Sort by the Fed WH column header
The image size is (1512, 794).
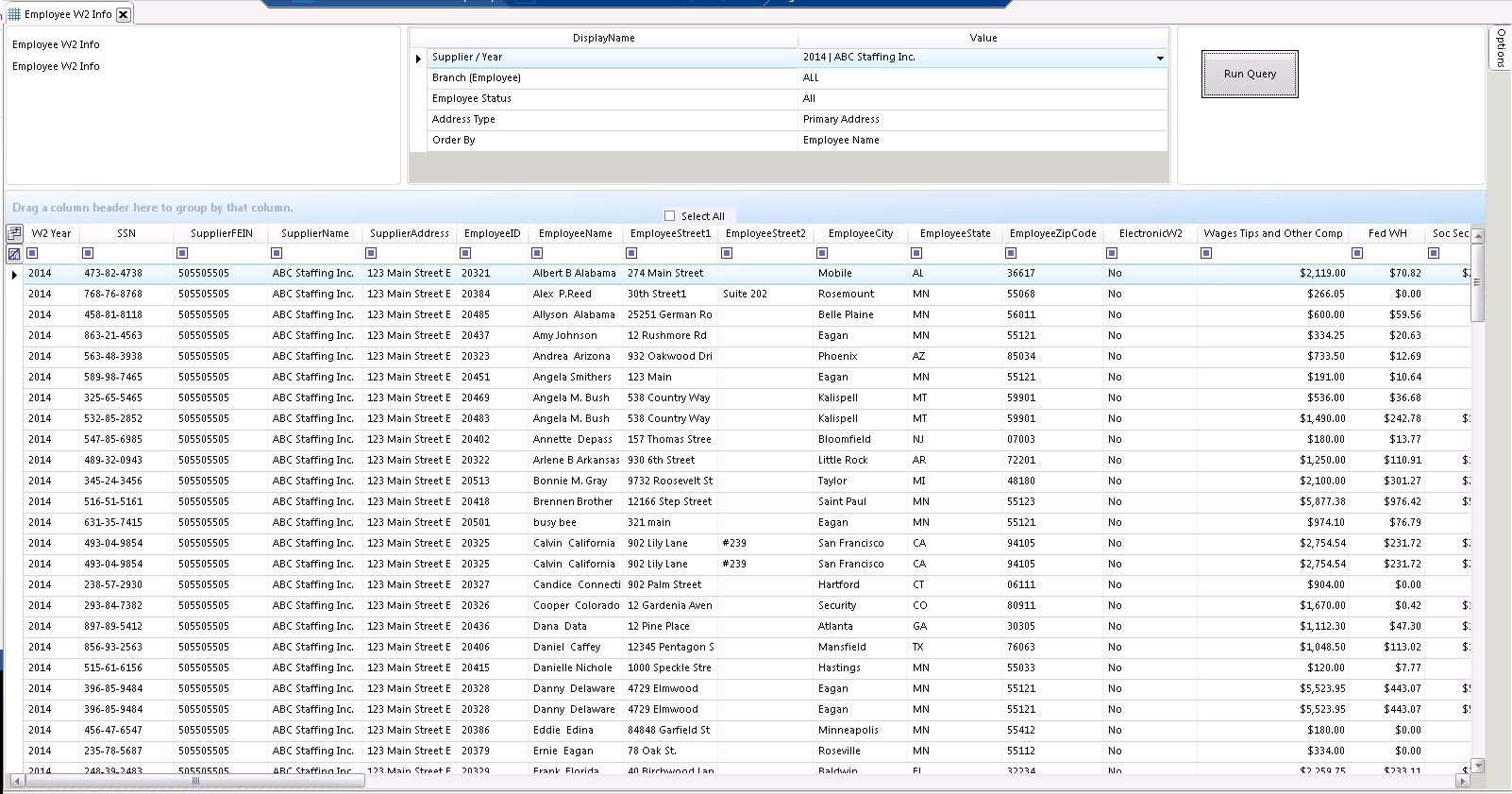[x=1387, y=233]
